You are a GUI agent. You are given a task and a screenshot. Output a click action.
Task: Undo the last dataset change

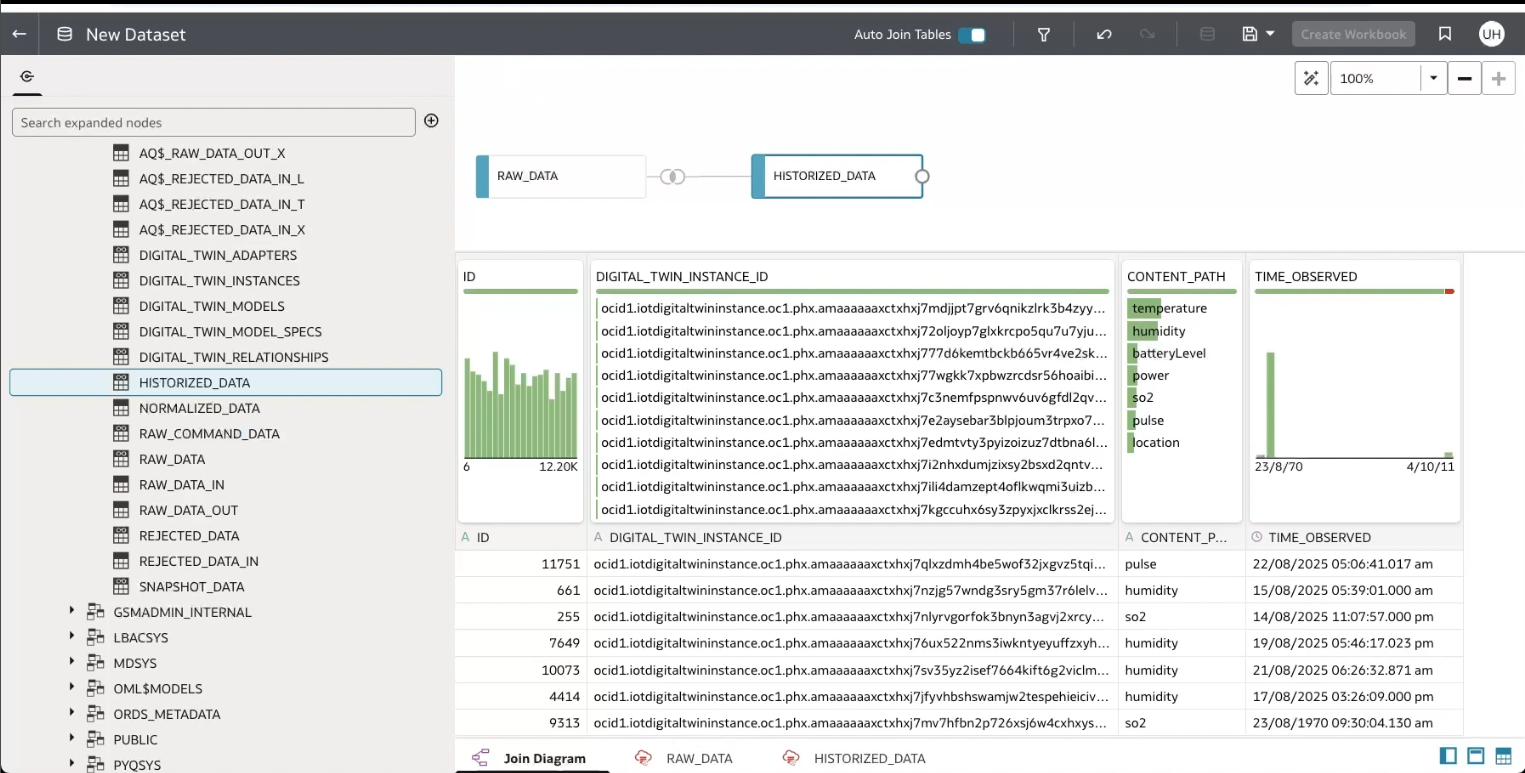coord(1104,34)
